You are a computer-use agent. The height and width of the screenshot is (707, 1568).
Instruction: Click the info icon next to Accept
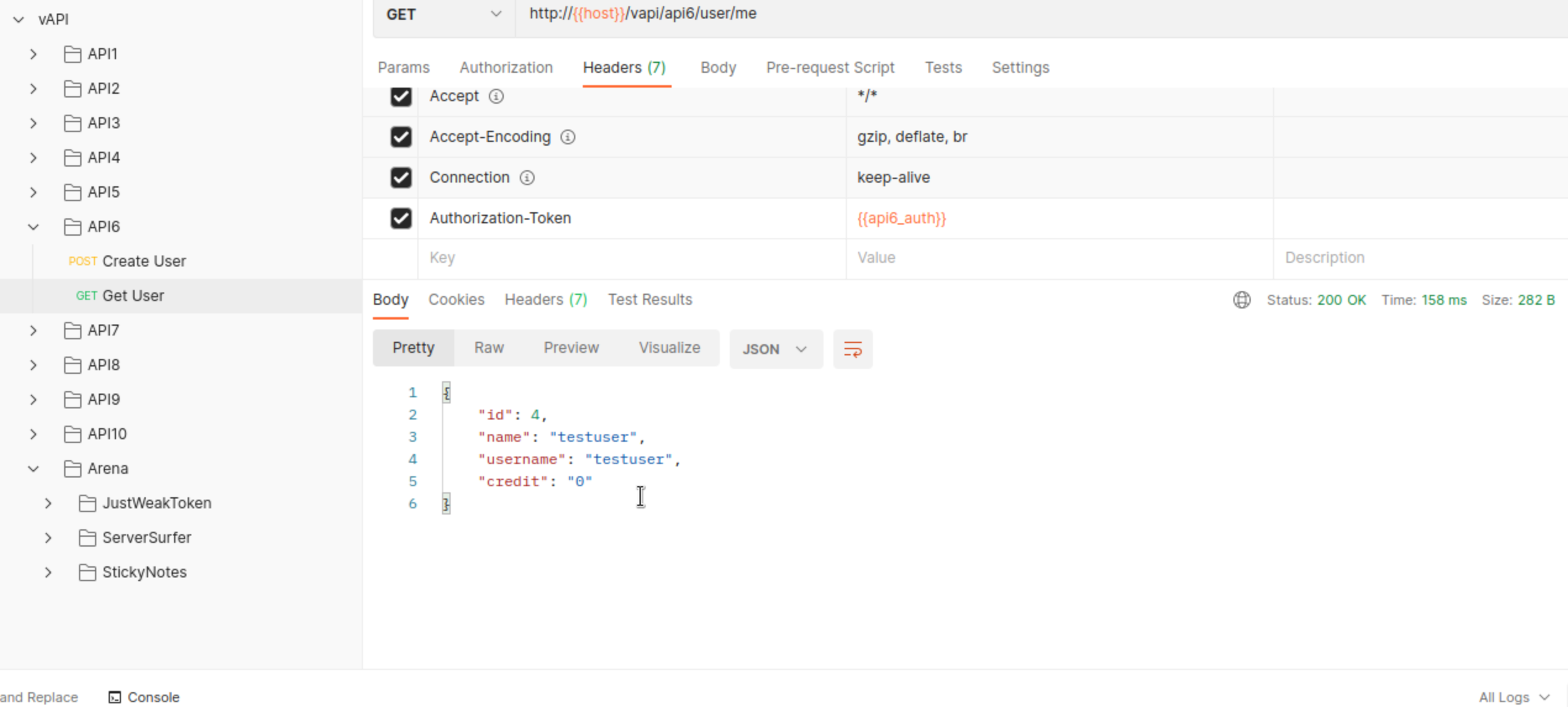[496, 96]
